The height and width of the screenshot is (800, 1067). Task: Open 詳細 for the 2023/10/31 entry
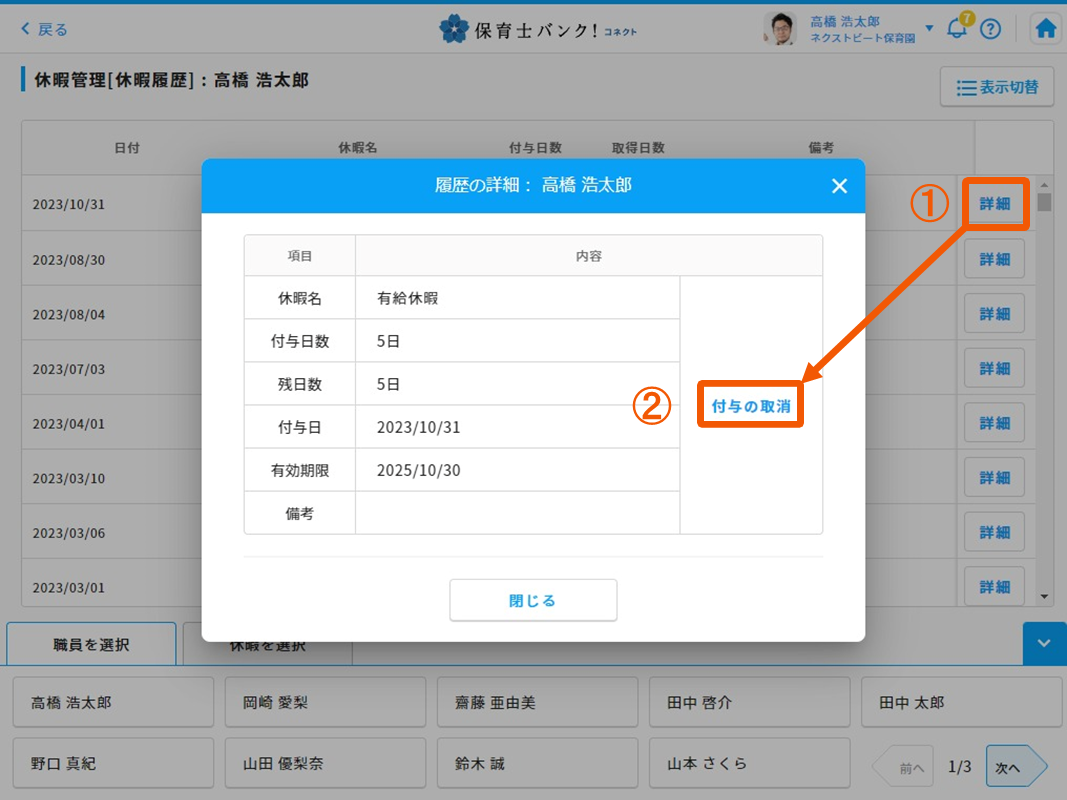point(994,204)
